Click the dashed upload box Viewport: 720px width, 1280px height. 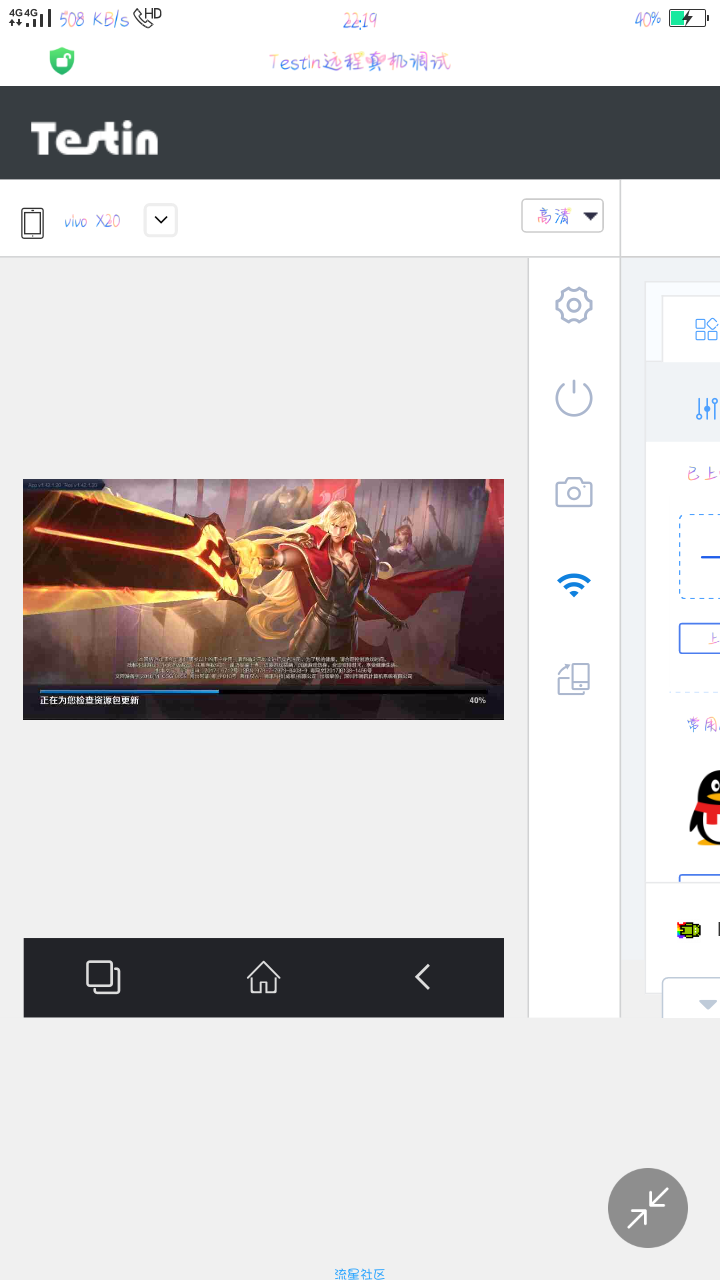point(699,557)
